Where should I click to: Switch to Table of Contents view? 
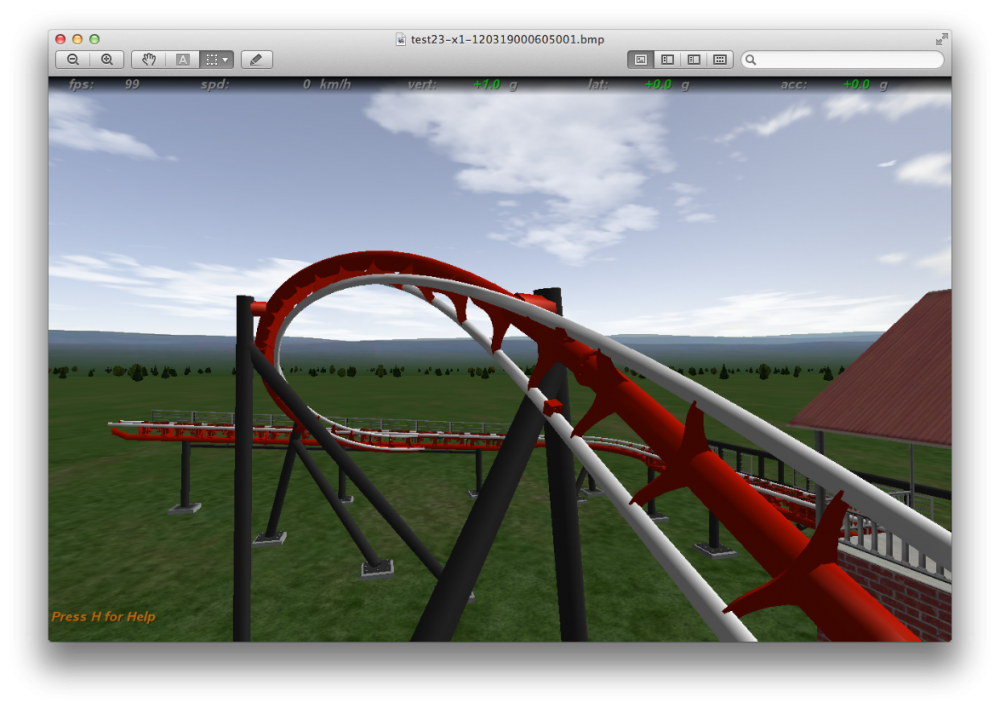[693, 60]
